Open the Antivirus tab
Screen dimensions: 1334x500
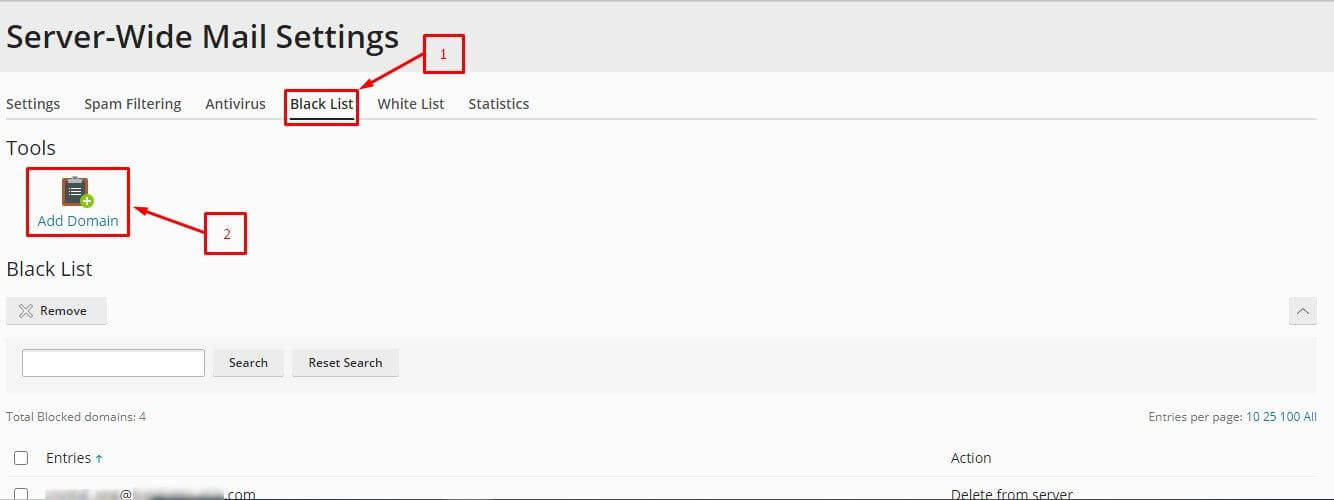coord(236,104)
